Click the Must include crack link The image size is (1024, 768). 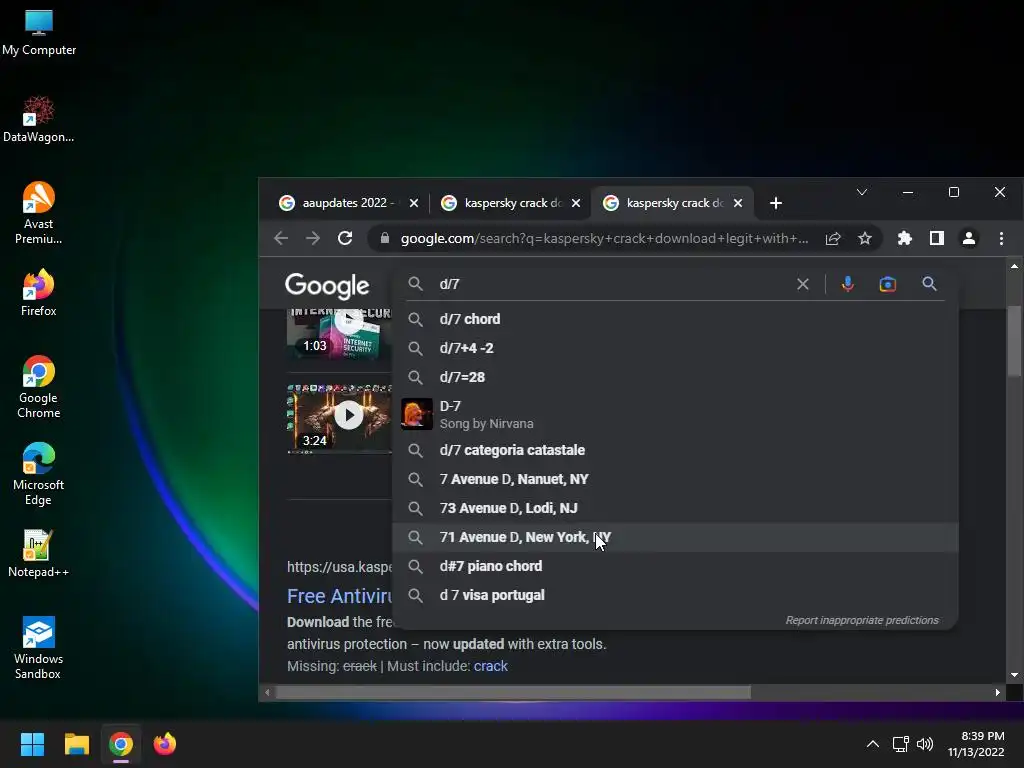(490, 666)
